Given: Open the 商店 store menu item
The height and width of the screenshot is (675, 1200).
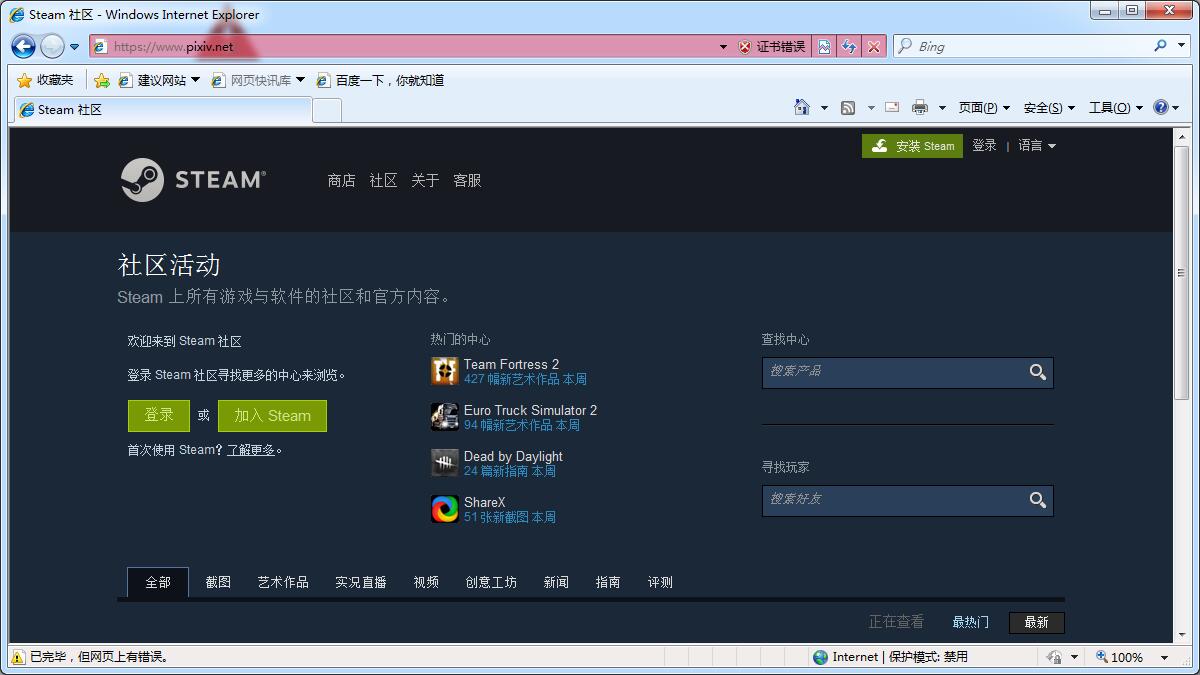Looking at the screenshot, I should pyautogui.click(x=341, y=180).
